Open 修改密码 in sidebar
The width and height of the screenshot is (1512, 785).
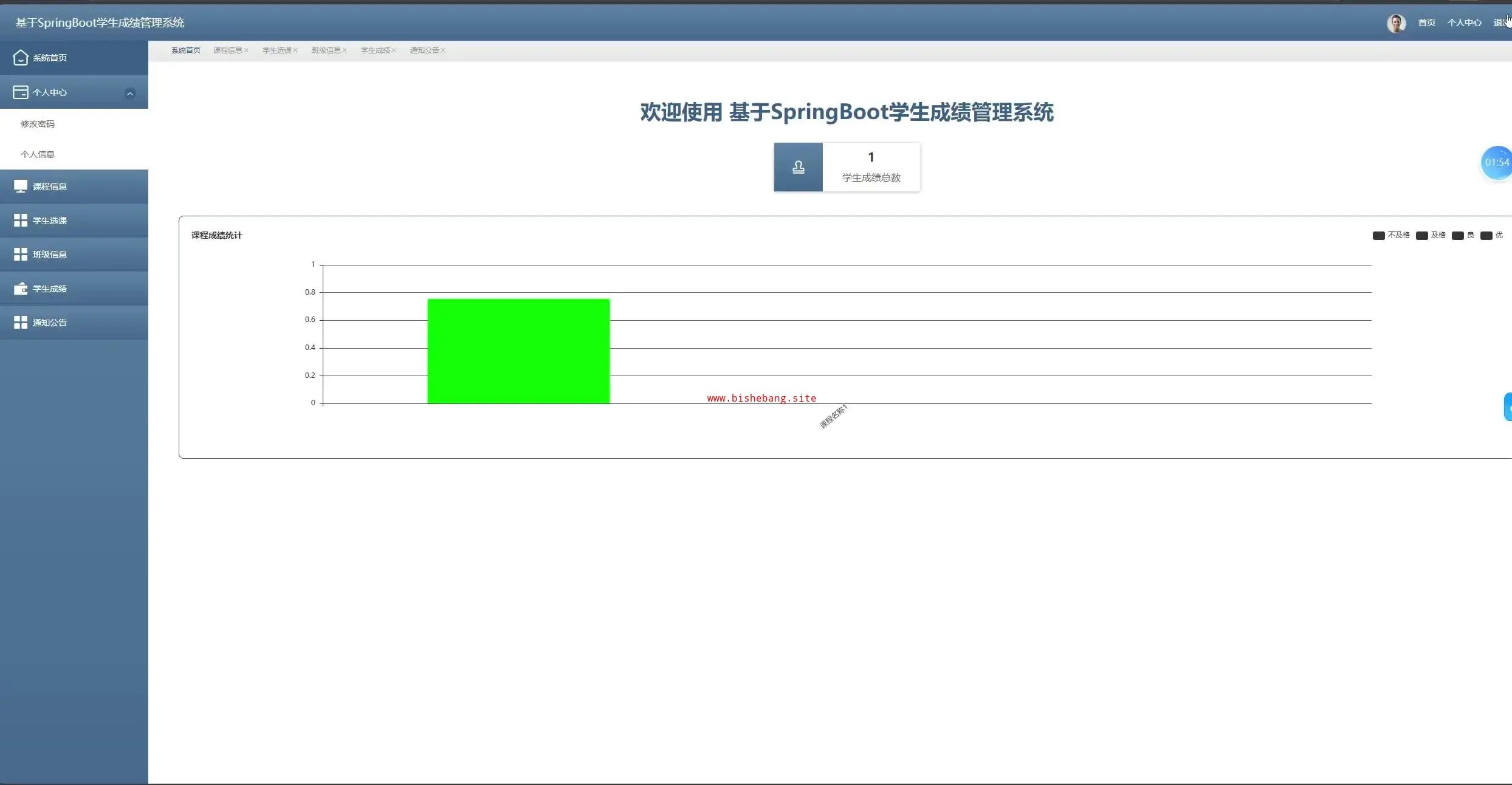click(38, 124)
